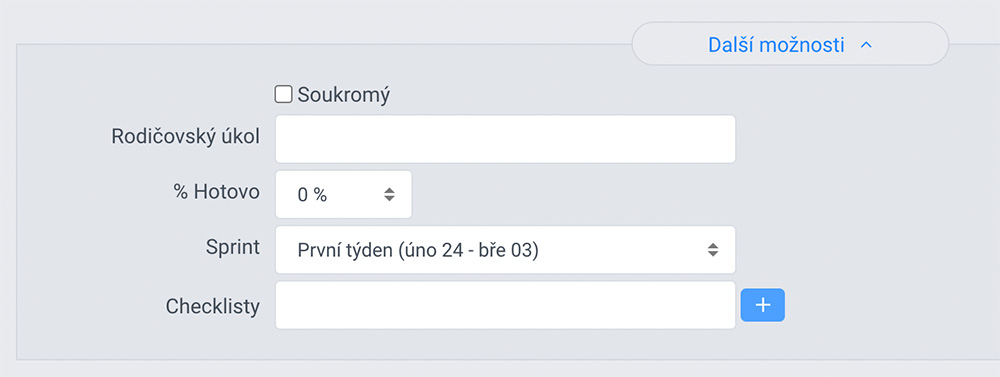Add a new checklist with the plus button

tap(763, 305)
